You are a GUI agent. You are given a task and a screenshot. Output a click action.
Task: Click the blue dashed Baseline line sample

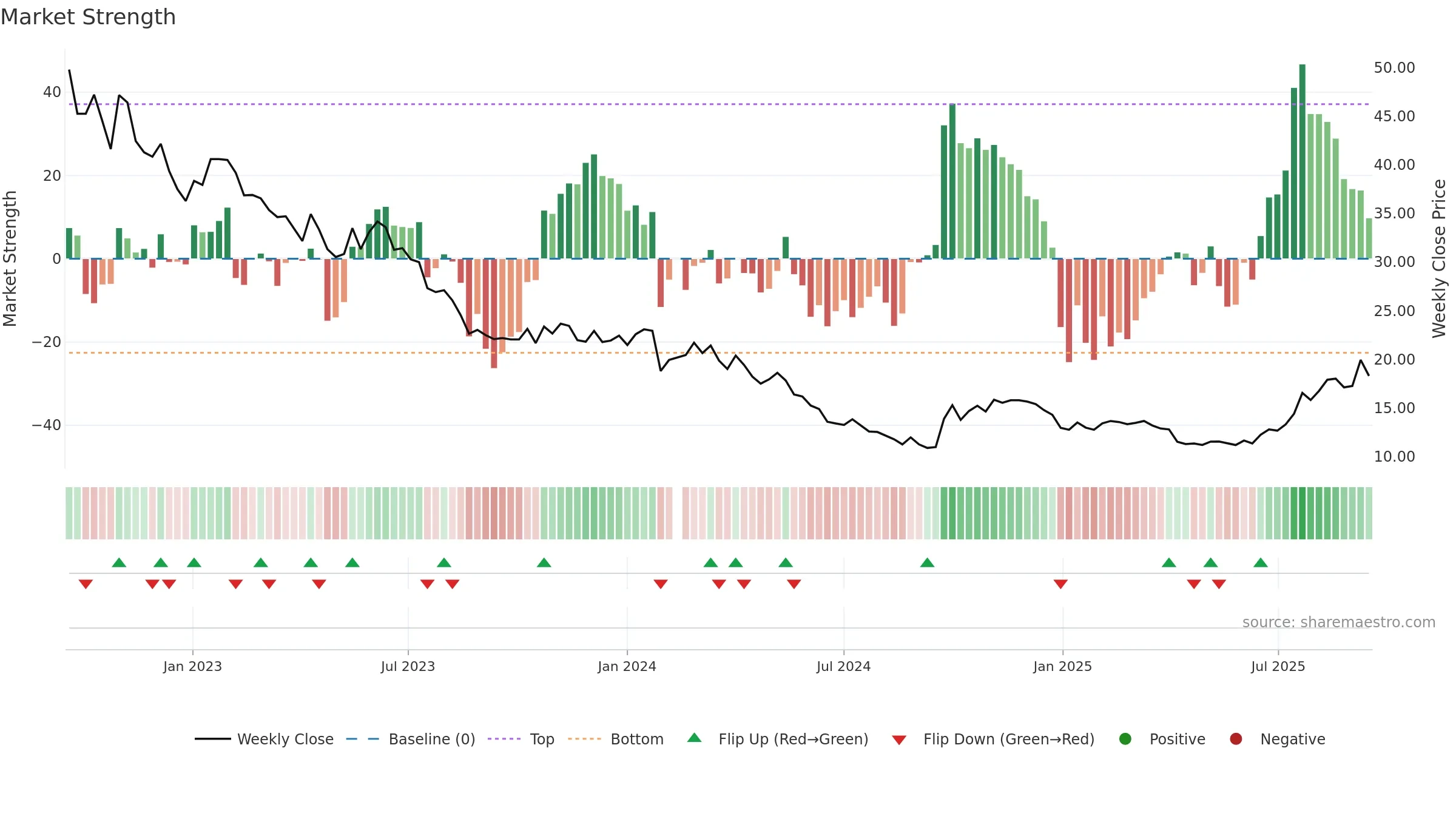[362, 739]
